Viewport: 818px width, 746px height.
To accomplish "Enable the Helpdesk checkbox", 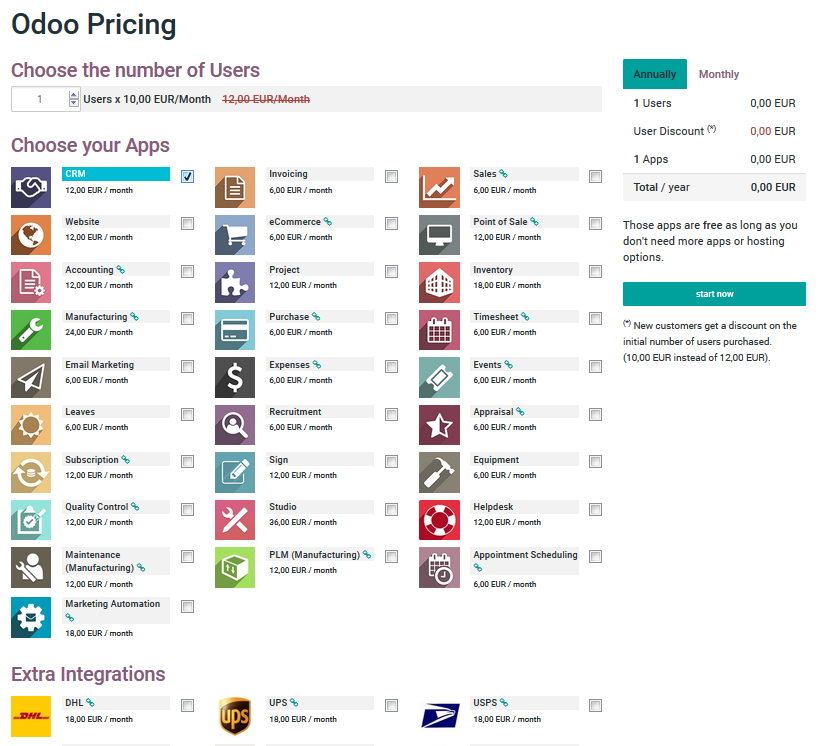I will tap(595, 509).
